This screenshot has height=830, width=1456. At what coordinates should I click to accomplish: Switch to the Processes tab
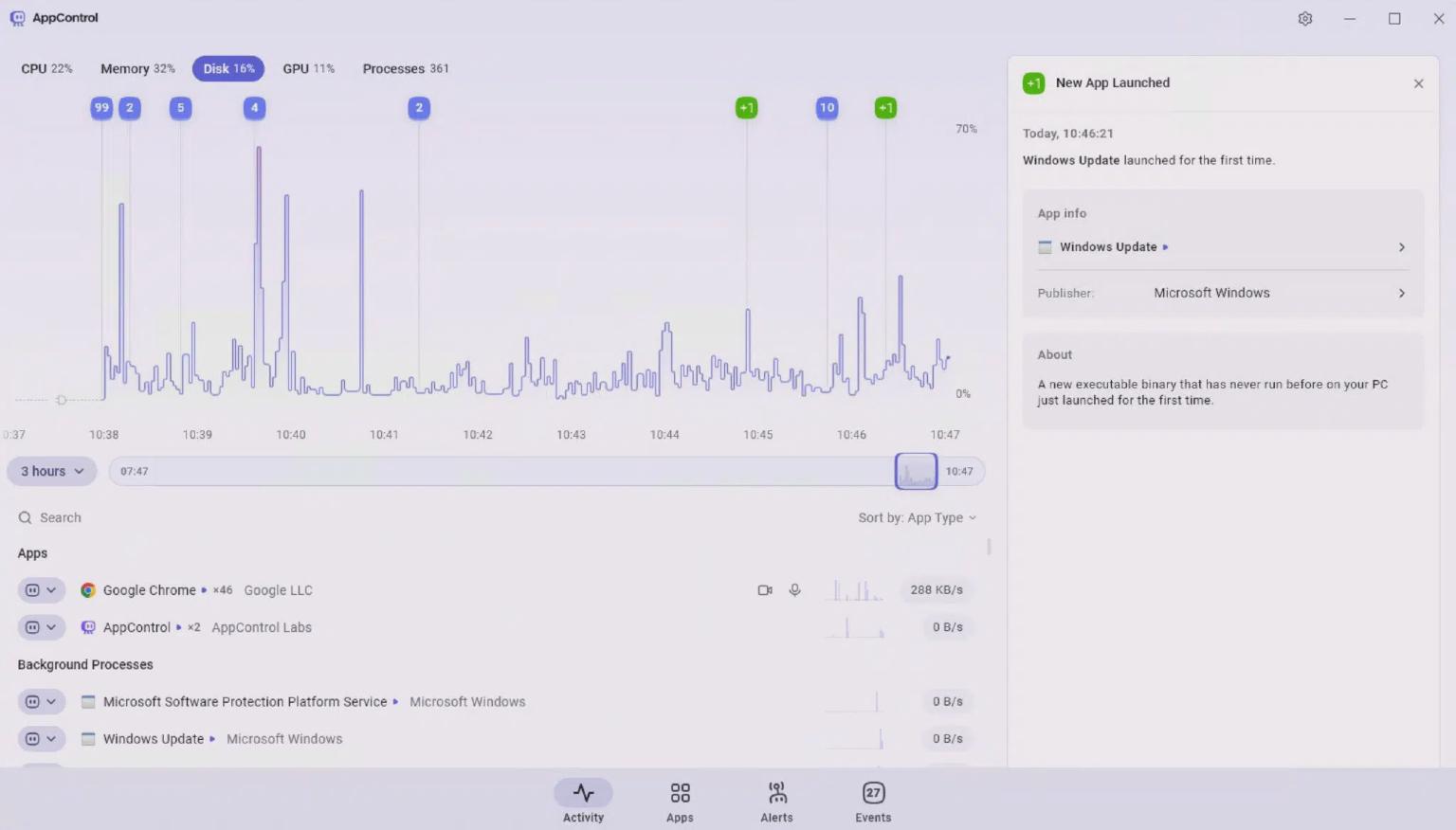coord(406,68)
